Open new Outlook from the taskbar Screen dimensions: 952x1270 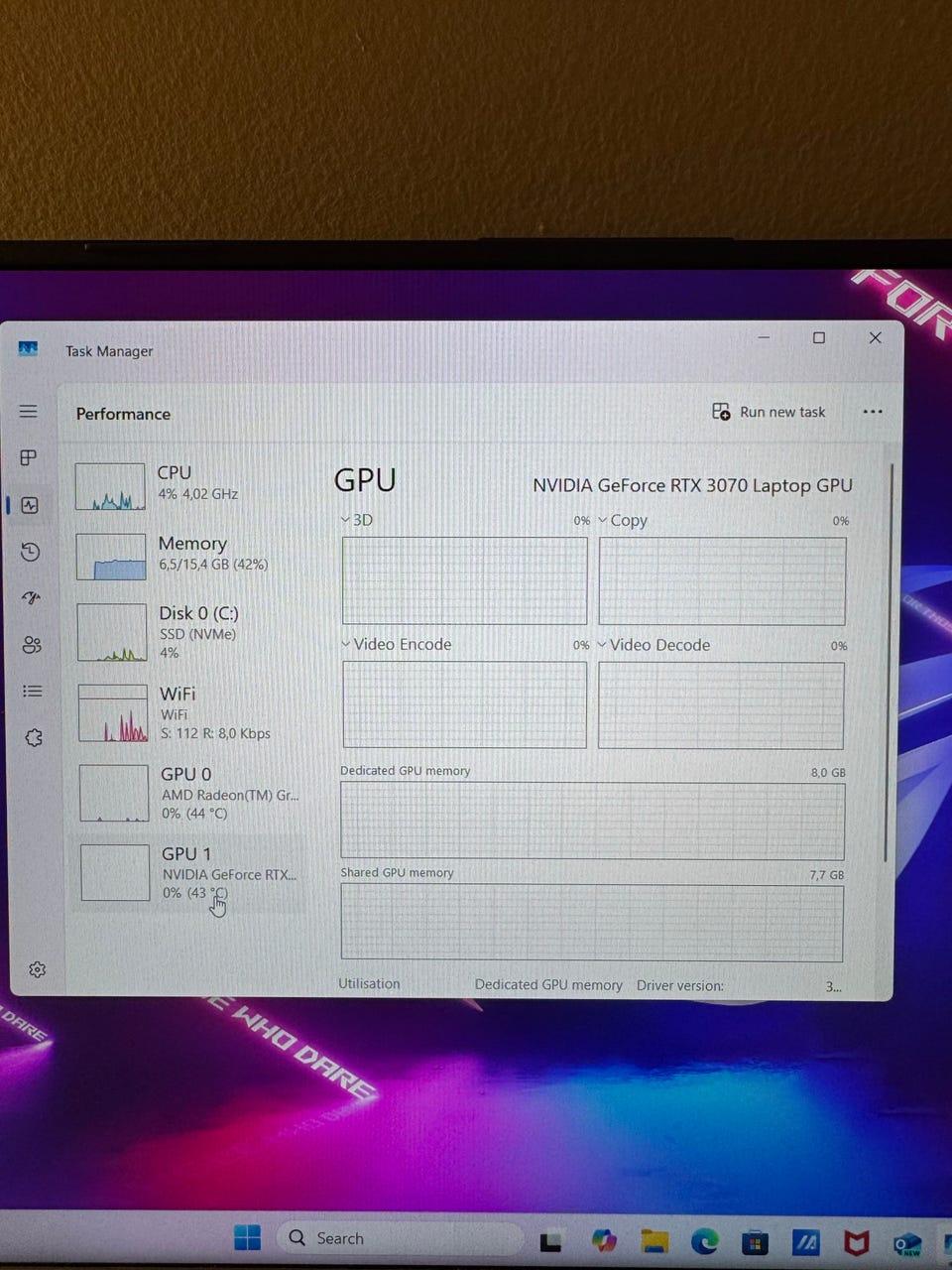(x=906, y=1244)
